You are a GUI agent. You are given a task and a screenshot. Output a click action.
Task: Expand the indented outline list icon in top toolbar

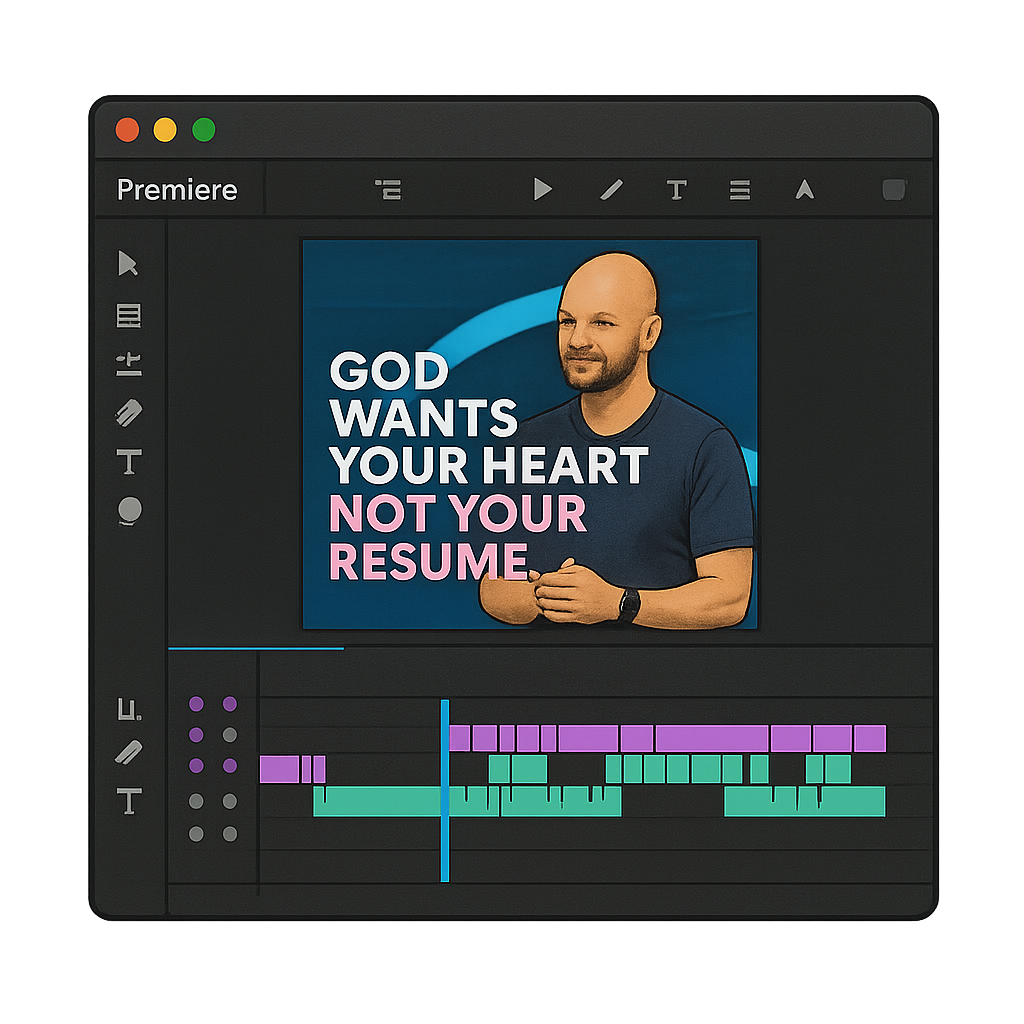(x=388, y=190)
